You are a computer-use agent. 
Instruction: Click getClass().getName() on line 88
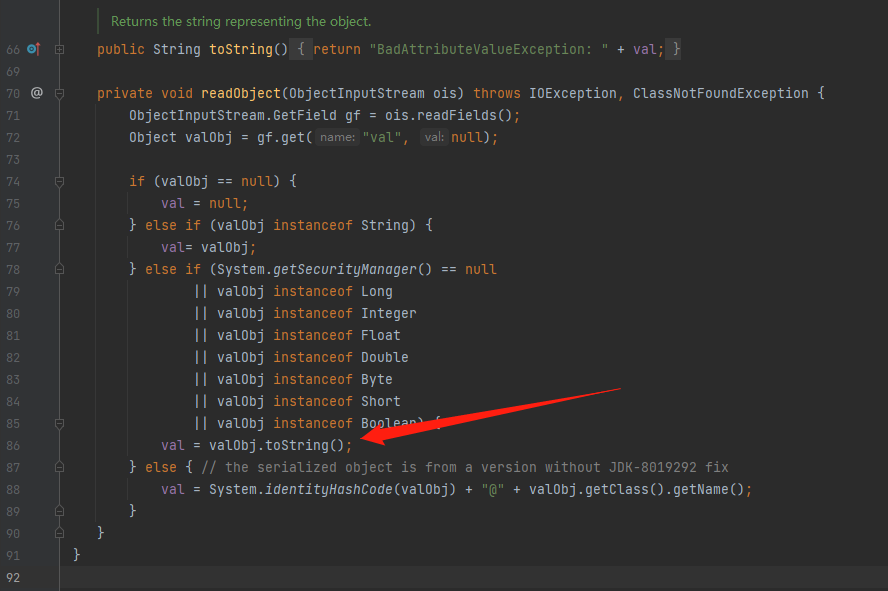(x=664, y=490)
